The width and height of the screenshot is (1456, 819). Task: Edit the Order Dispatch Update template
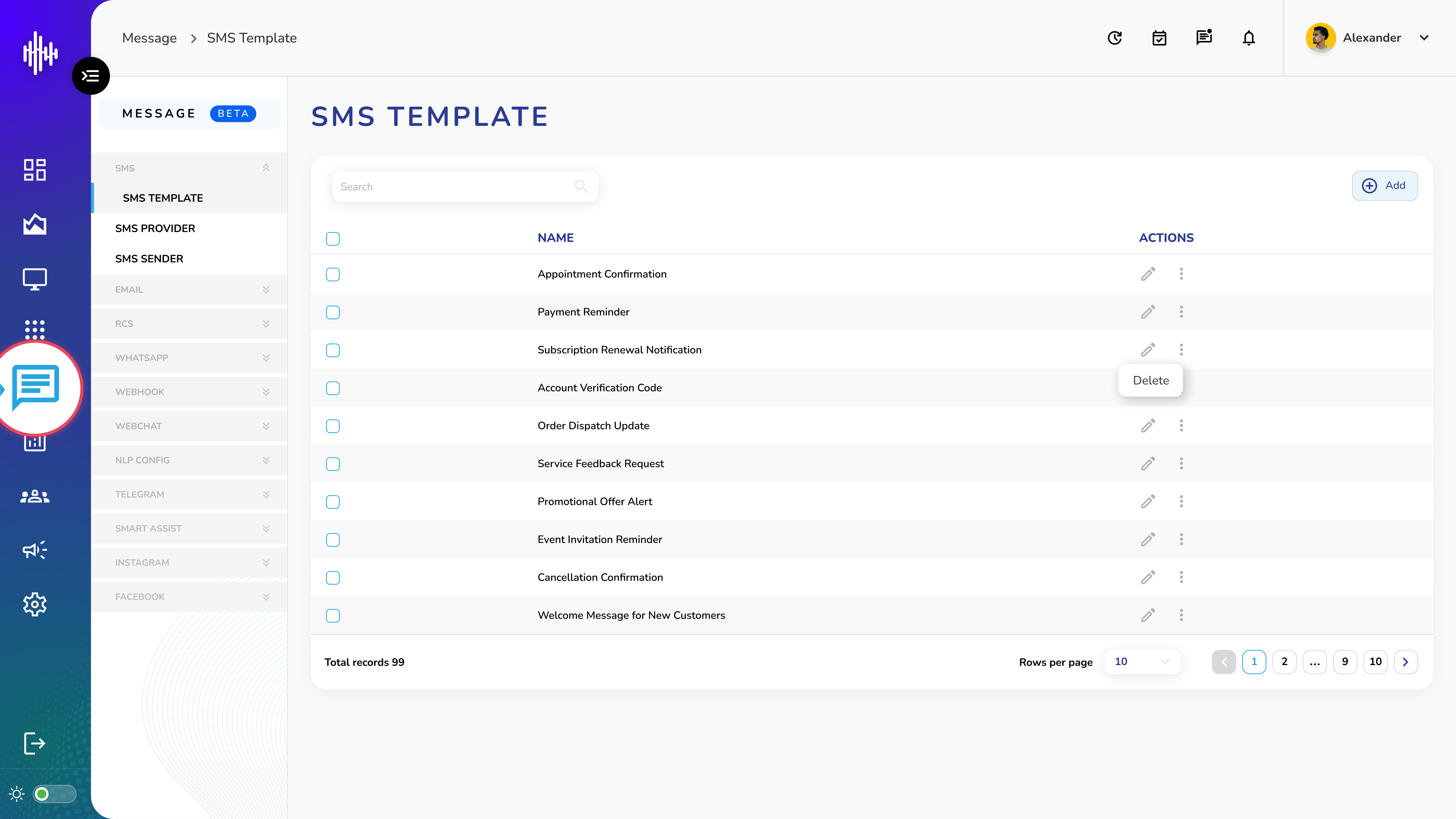[1148, 426]
